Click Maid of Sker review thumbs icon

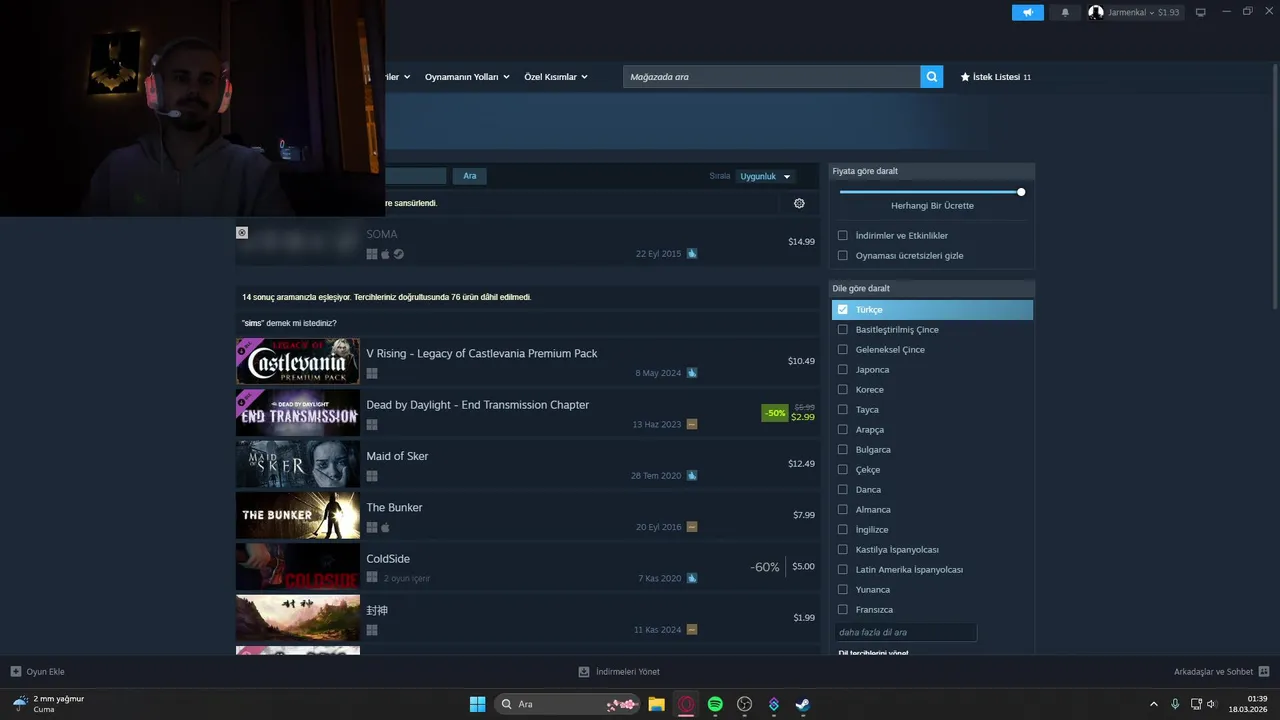692,475
